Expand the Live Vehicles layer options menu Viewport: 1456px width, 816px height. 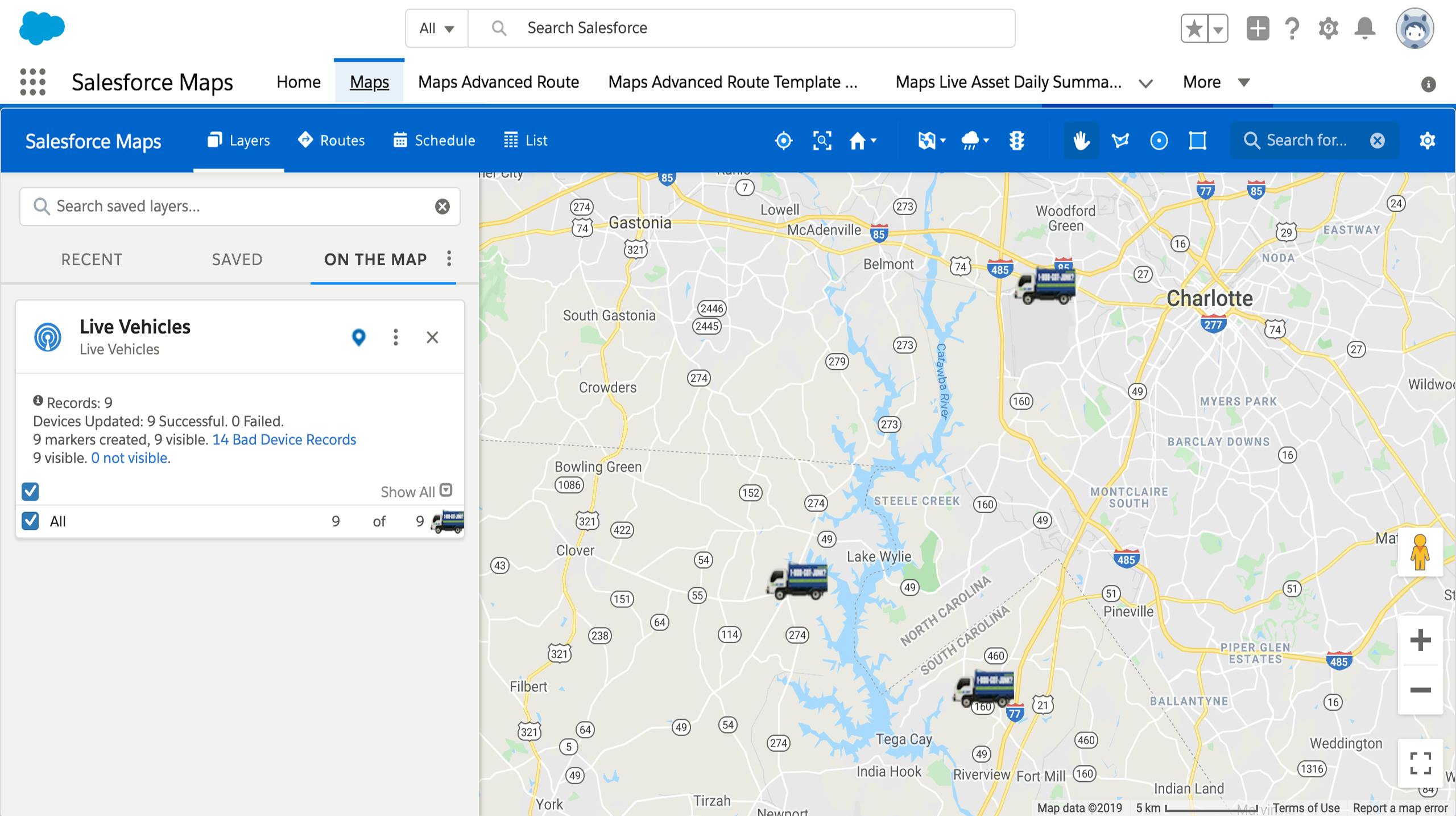395,336
